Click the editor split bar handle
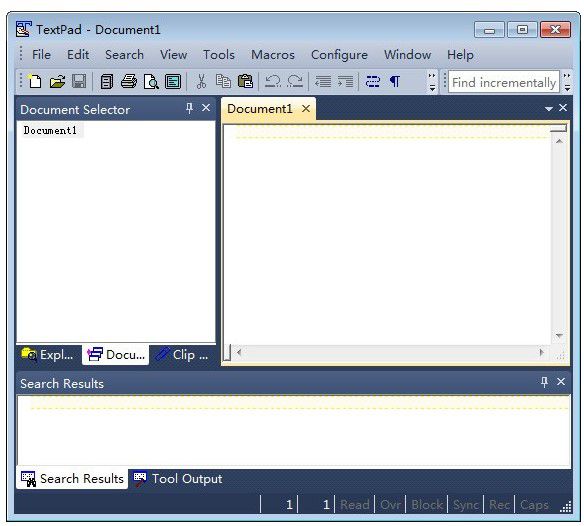The height and width of the screenshot is (526, 584). pos(559,128)
